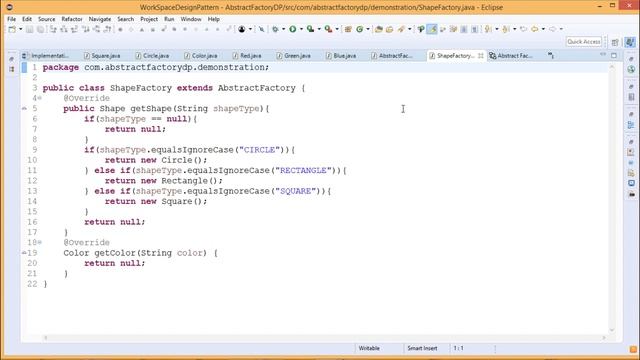Open dropdown beside Forward navigation arrow
Image resolution: width=640 pixels, height=360 pixels.
(x=561, y=29)
